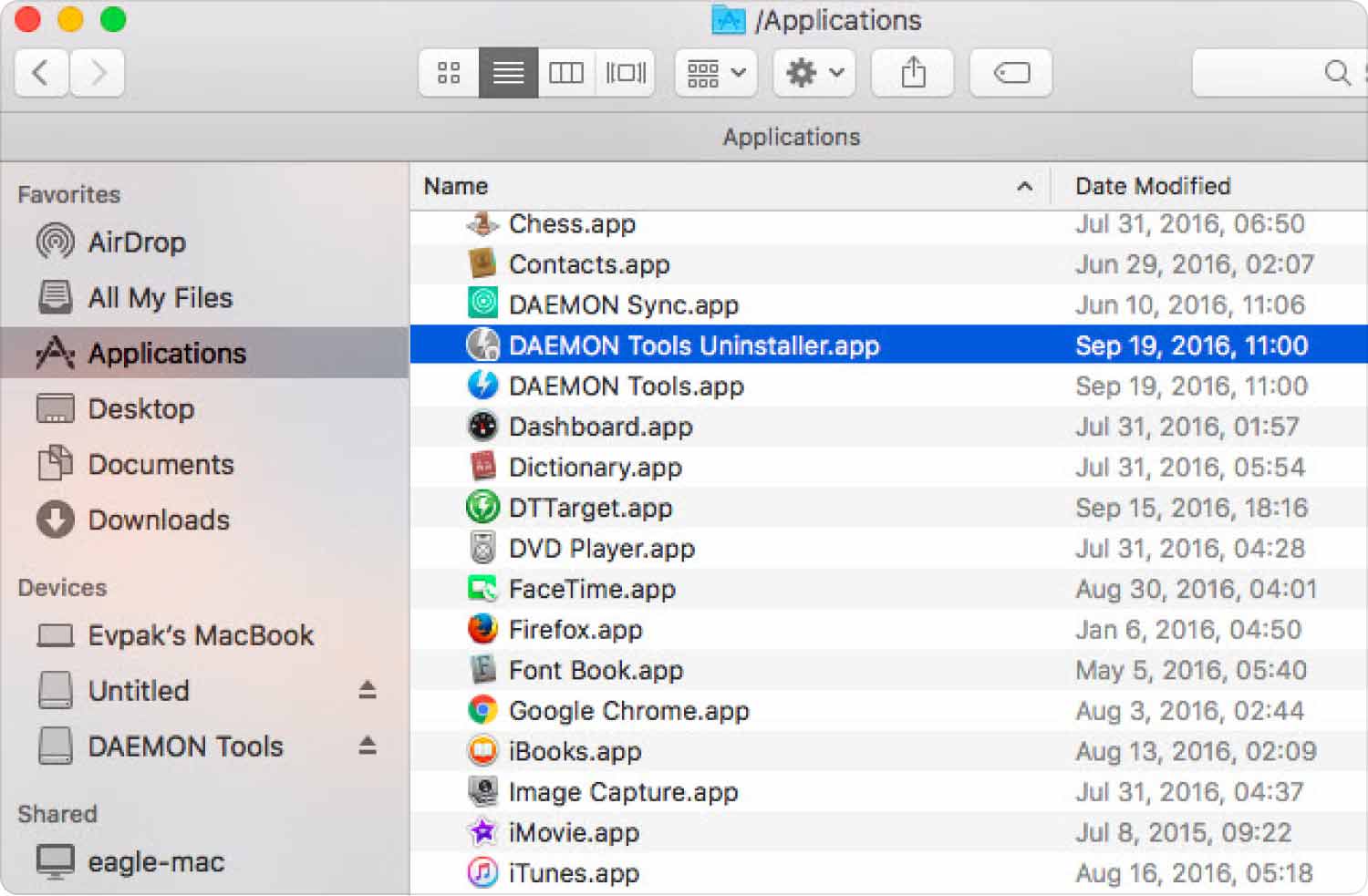Click the Firefox.app icon
Screen dimensions: 1368x896
[482, 628]
